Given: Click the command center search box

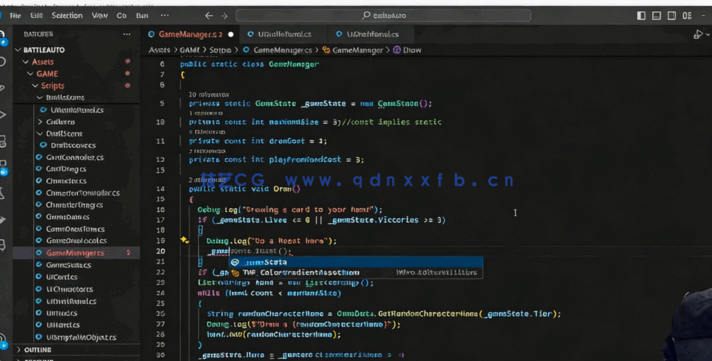Looking at the screenshot, I should tap(383, 15).
